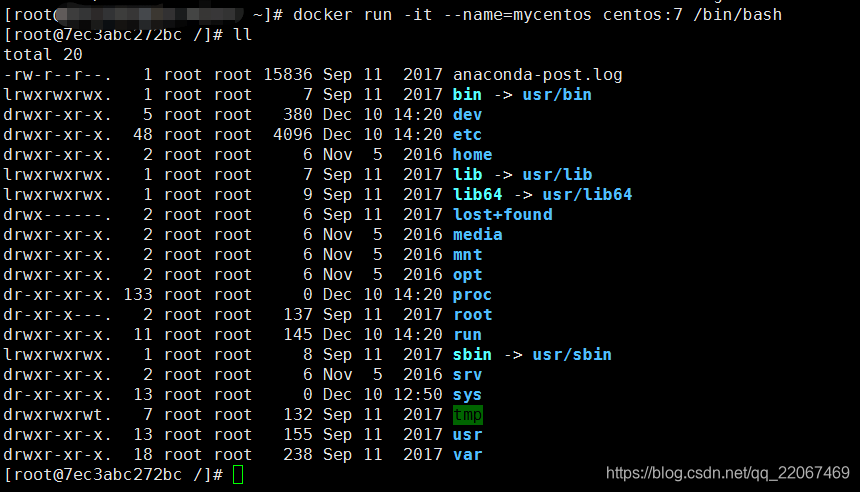Click the size value 145 on run row

pyautogui.click(x=298, y=335)
